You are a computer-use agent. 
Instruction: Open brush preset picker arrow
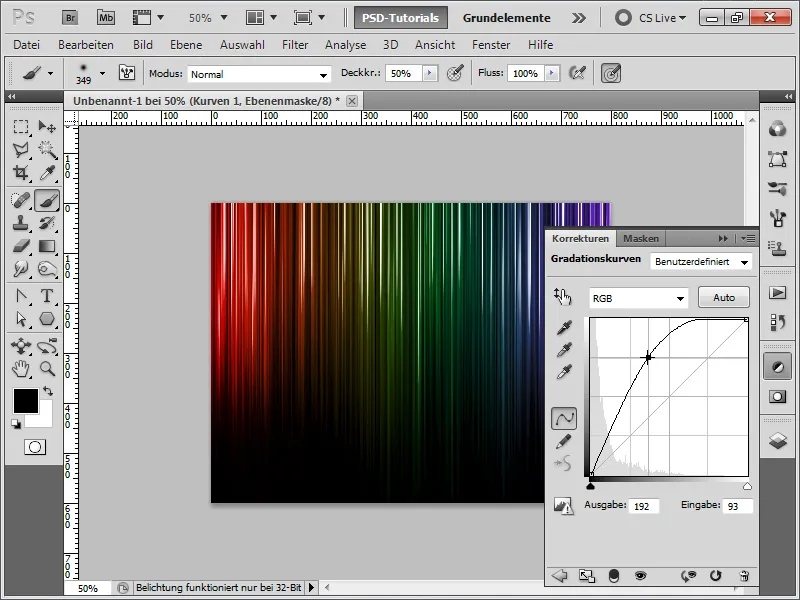[102, 73]
